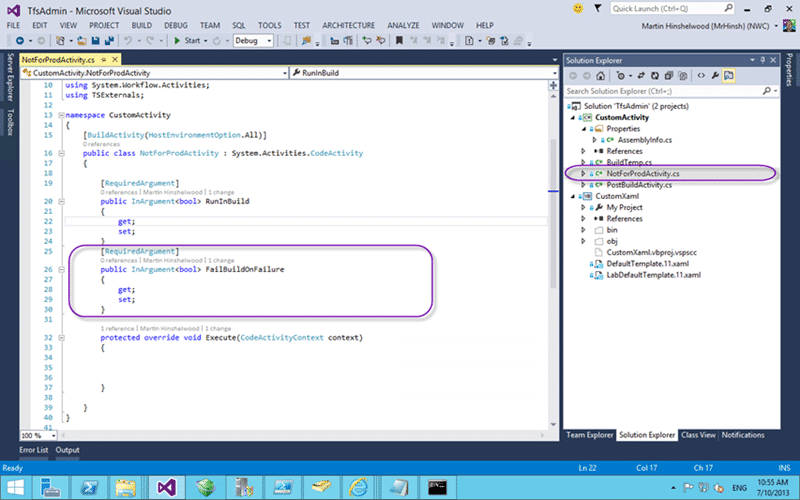
Task: Click the Toggle Bookmark toolbar icon
Action: [399, 40]
